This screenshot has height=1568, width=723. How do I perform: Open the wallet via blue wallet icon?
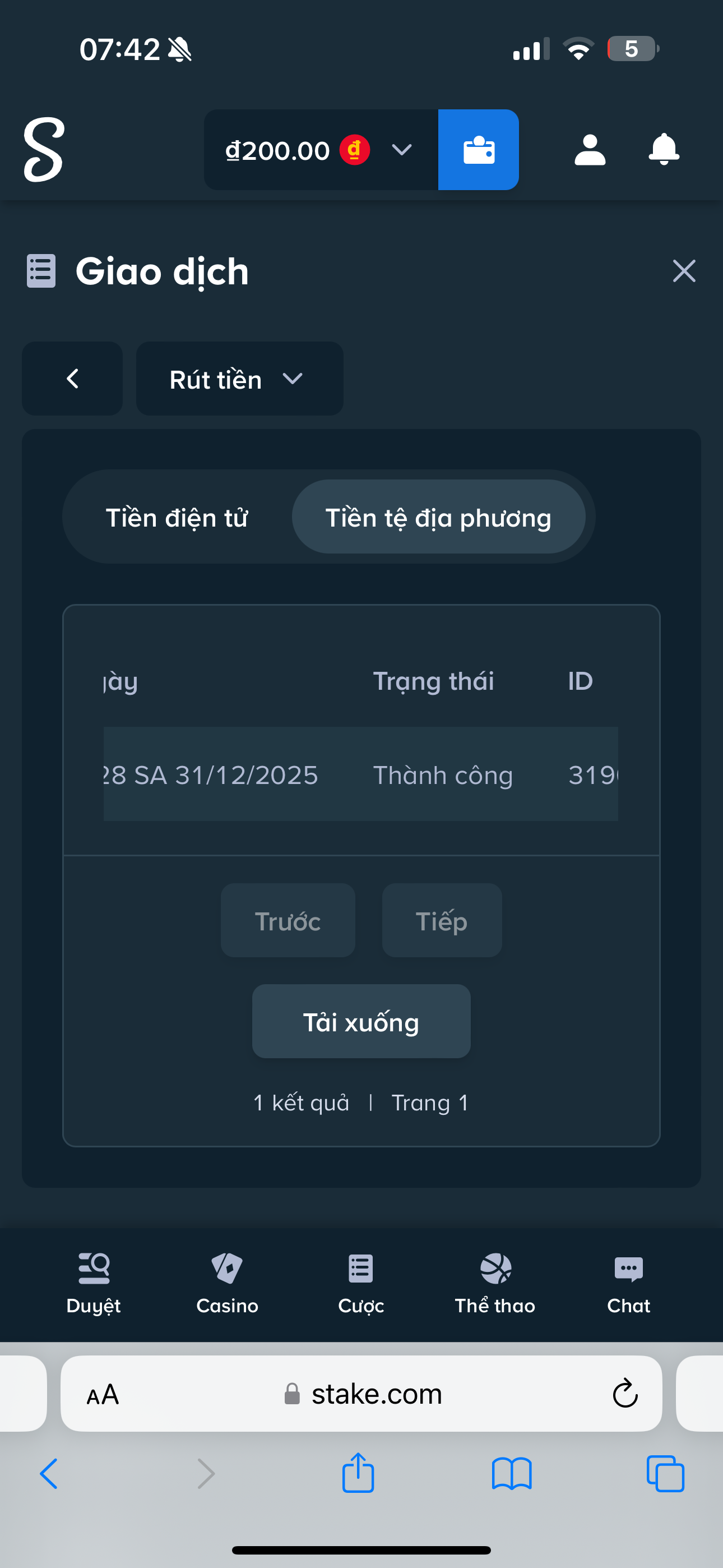click(478, 150)
